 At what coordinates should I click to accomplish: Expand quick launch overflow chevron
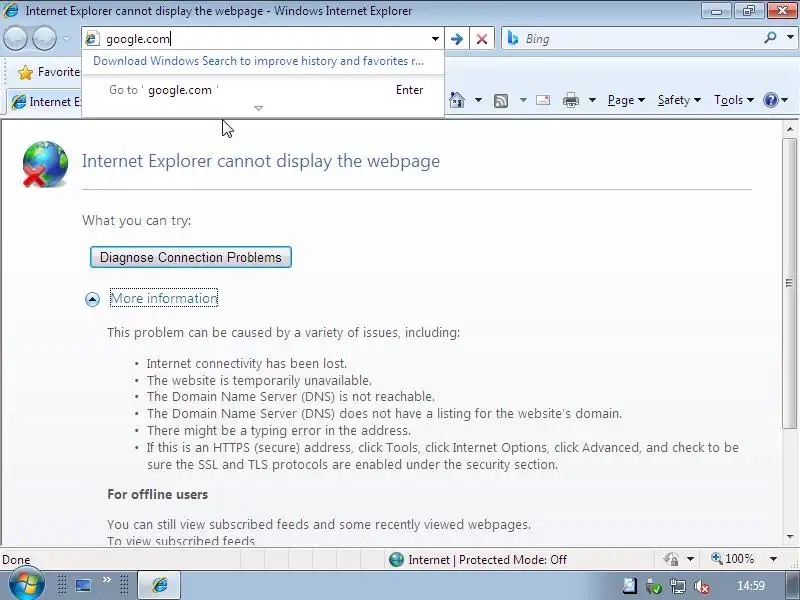107,580
